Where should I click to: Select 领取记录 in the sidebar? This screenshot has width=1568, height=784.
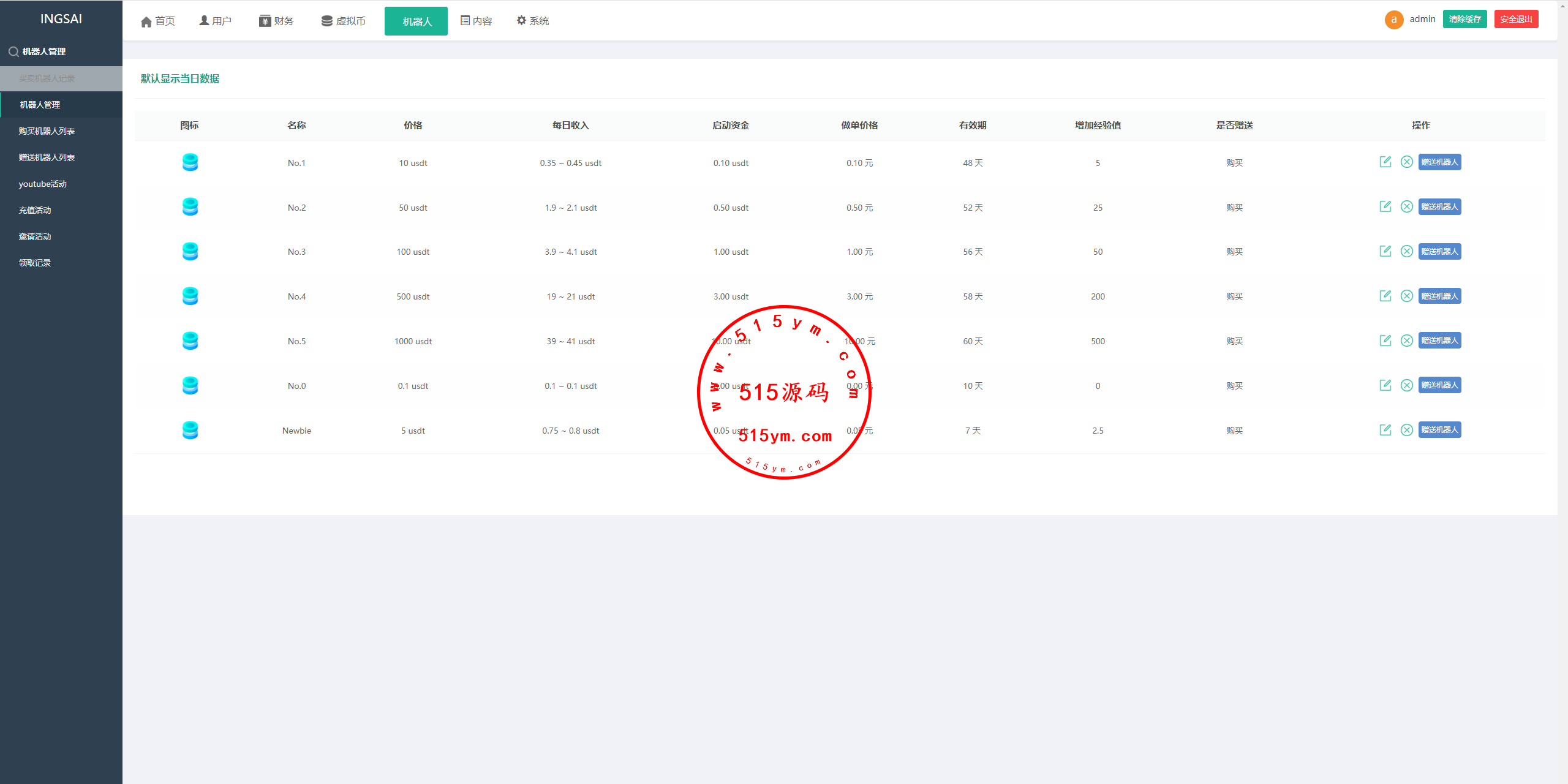[35, 263]
